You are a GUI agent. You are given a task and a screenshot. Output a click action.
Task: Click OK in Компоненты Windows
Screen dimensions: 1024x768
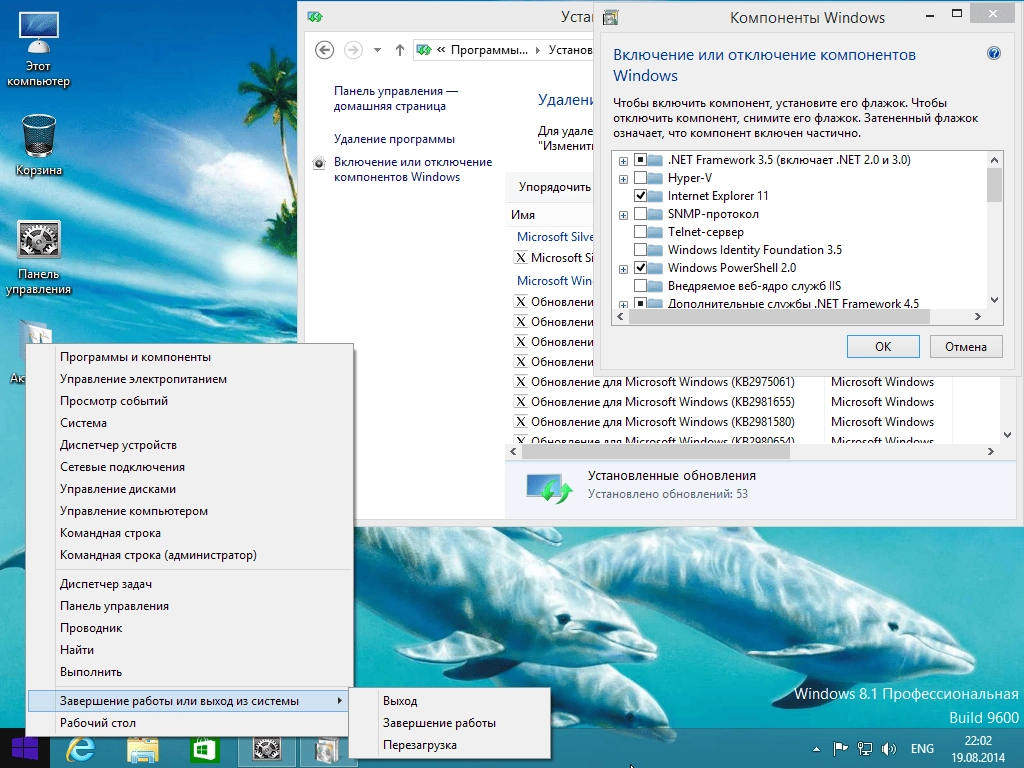(x=883, y=347)
